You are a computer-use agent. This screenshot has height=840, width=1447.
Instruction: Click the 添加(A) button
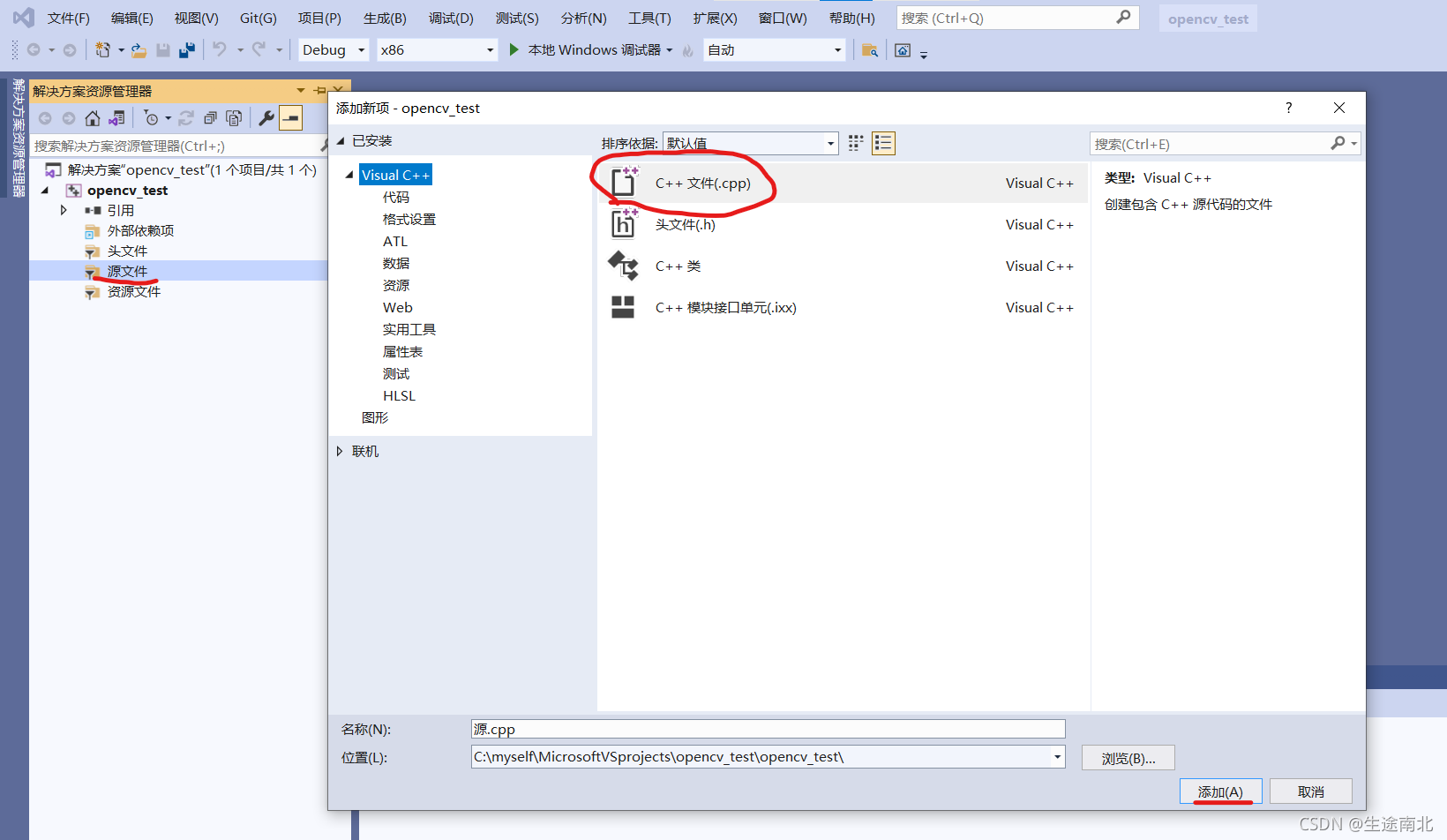point(1220,791)
